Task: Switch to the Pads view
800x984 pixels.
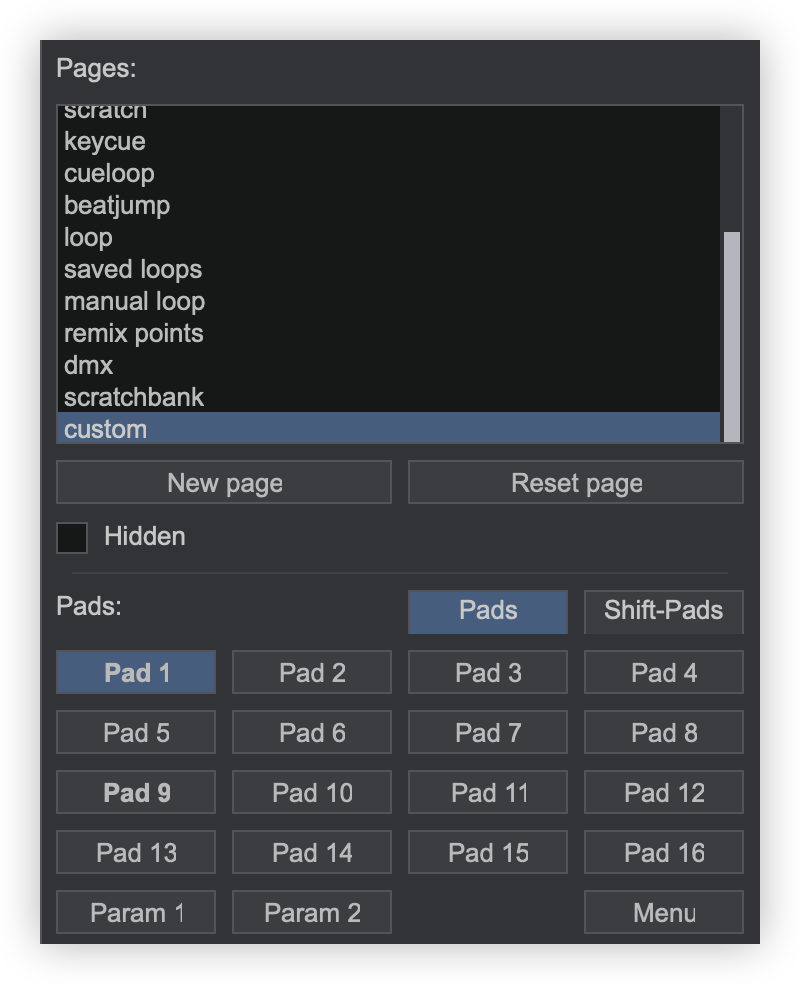Action: (488, 611)
